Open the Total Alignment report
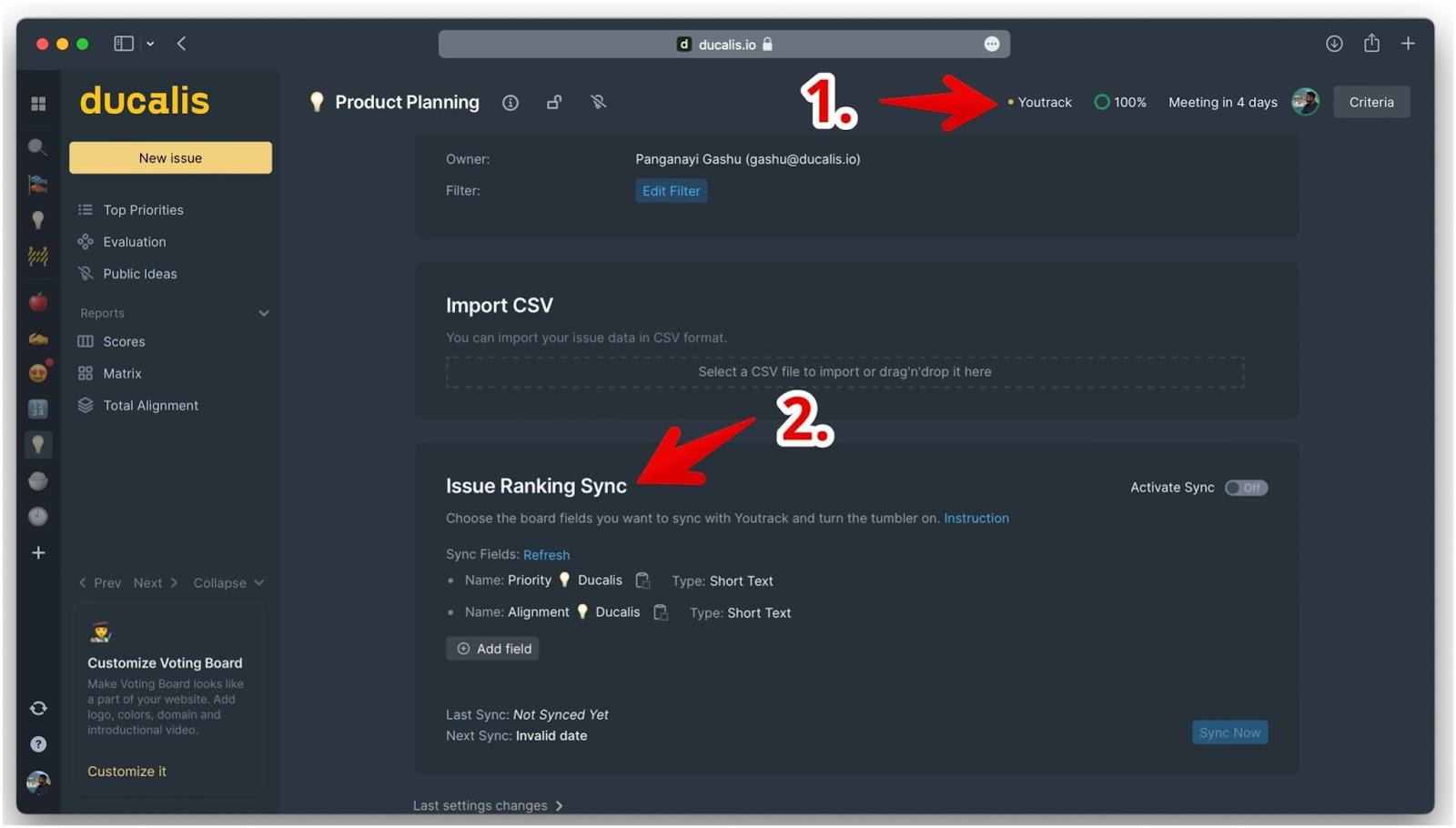The height and width of the screenshot is (828, 1456). (x=150, y=406)
